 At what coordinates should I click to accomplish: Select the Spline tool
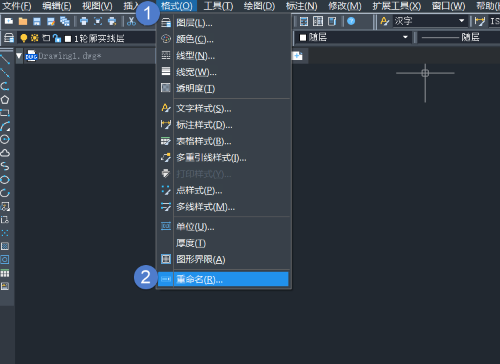(x=5, y=166)
